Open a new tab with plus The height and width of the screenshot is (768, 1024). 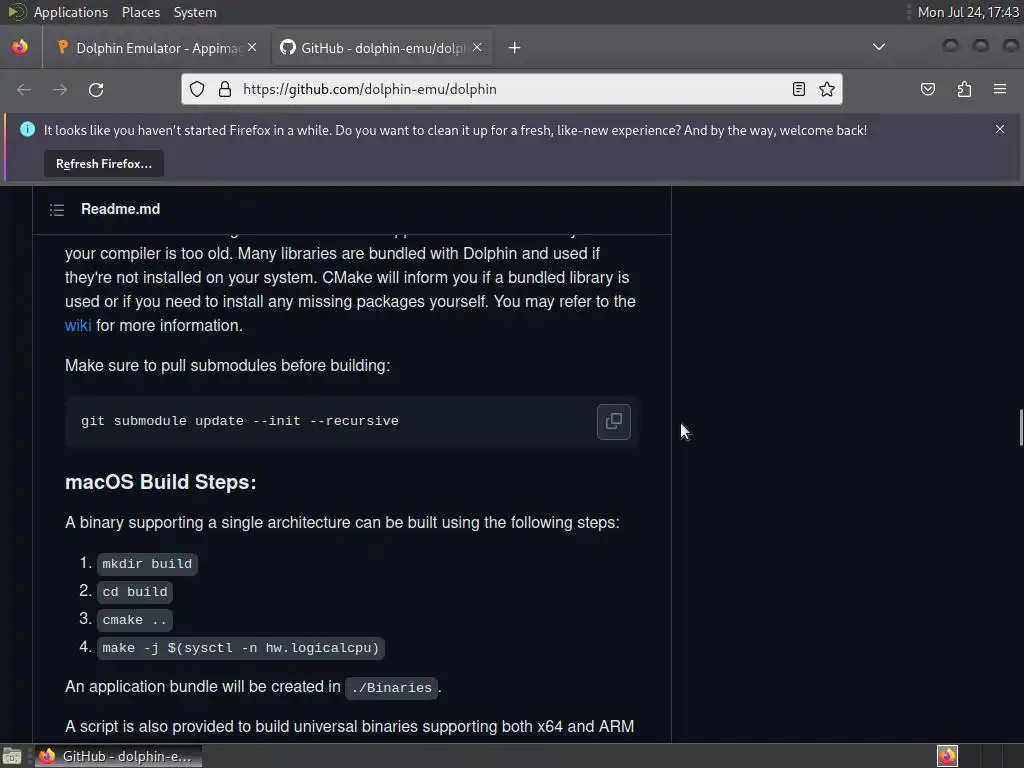click(x=515, y=48)
